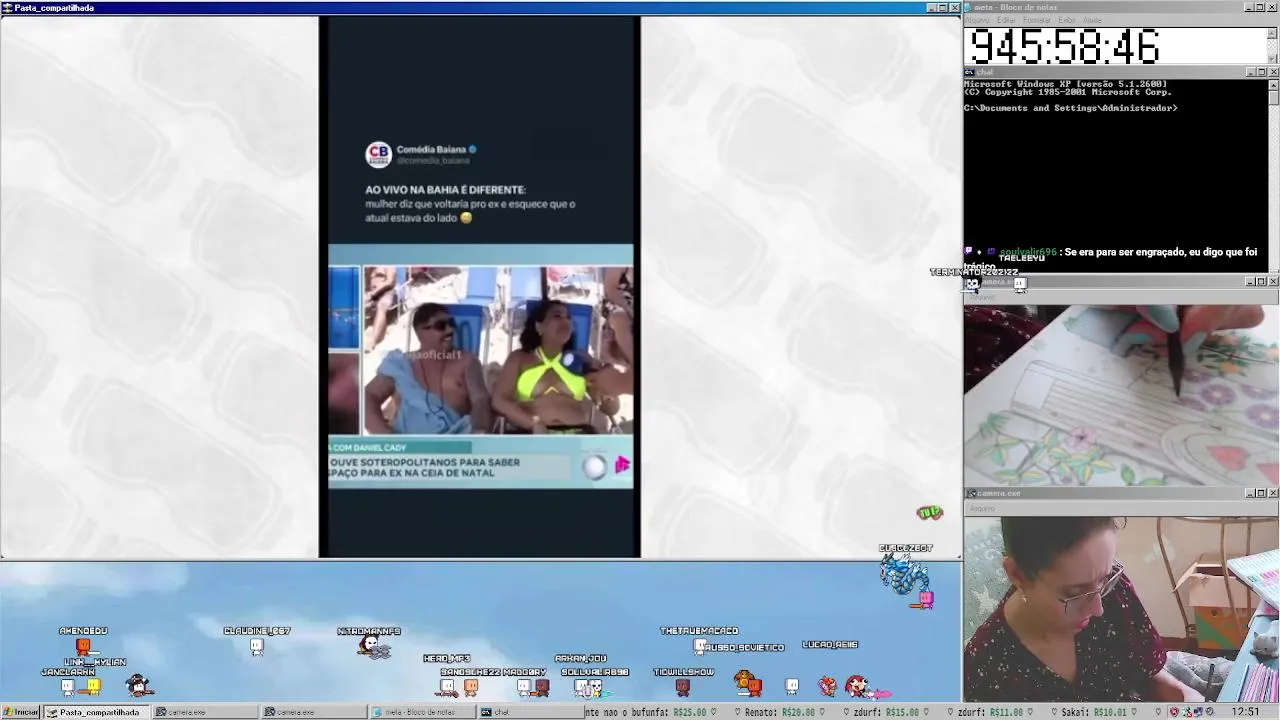
Task: Click the coloring book drawing camera feed
Action: pyautogui.click(x=1121, y=395)
